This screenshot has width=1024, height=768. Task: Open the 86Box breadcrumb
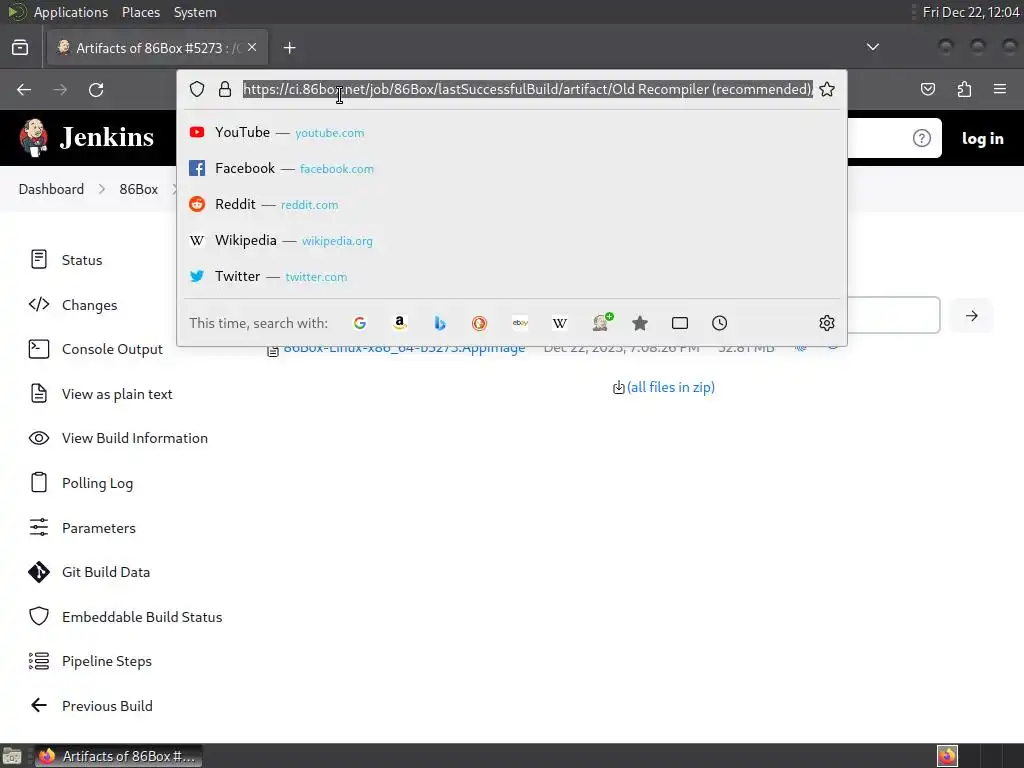tap(138, 189)
